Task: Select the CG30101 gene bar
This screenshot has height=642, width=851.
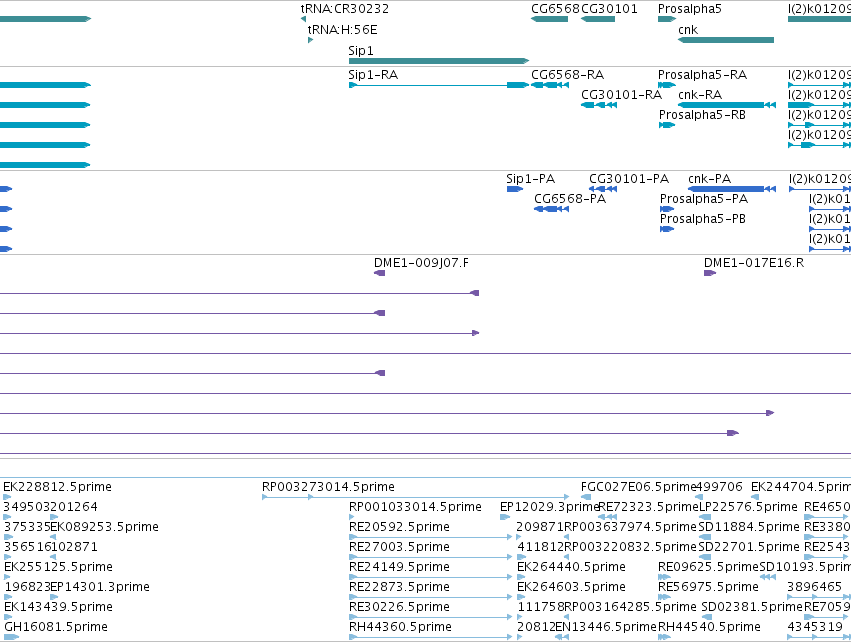Action: [x=598, y=19]
